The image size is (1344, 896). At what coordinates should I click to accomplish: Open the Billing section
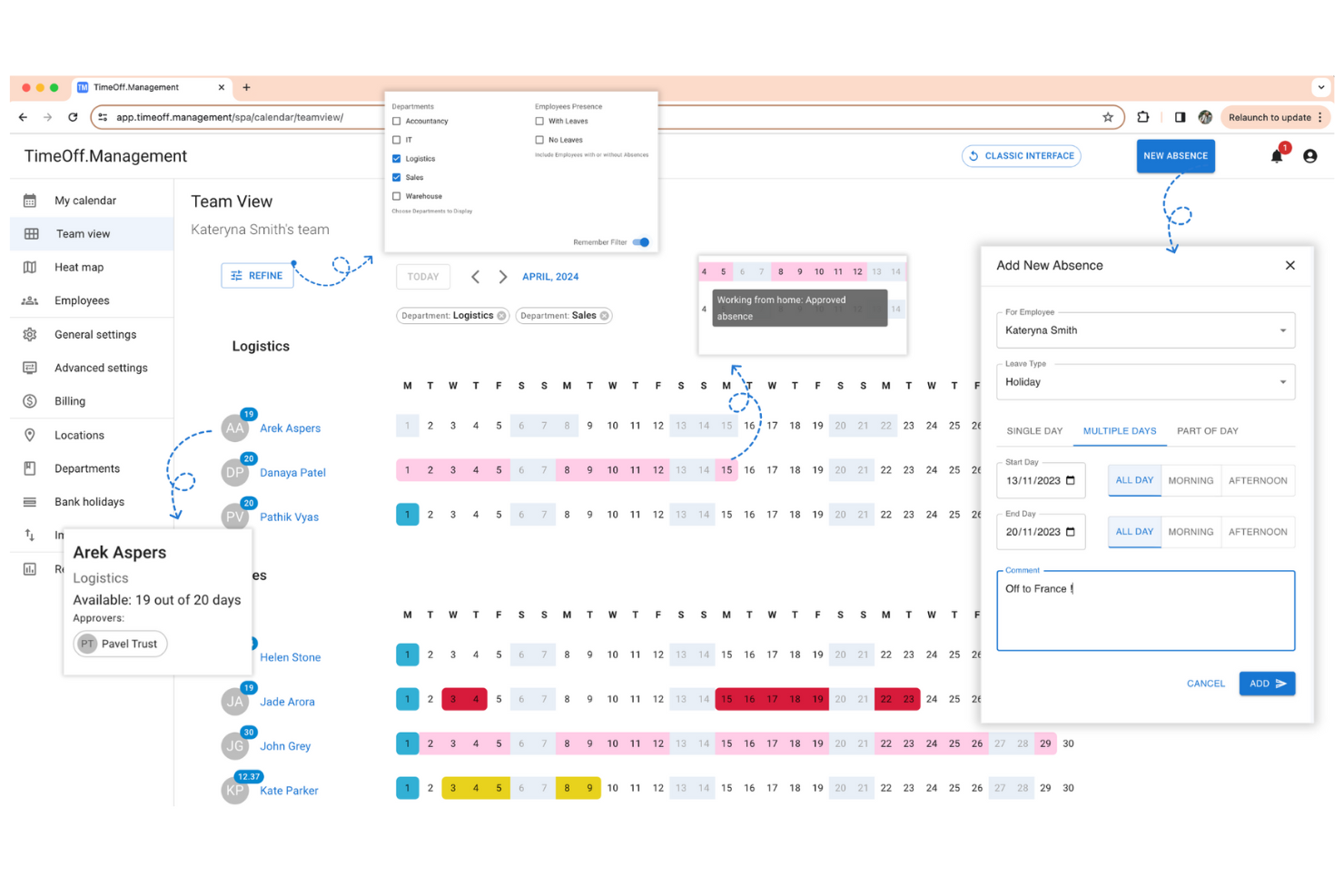pyautogui.click(x=68, y=400)
